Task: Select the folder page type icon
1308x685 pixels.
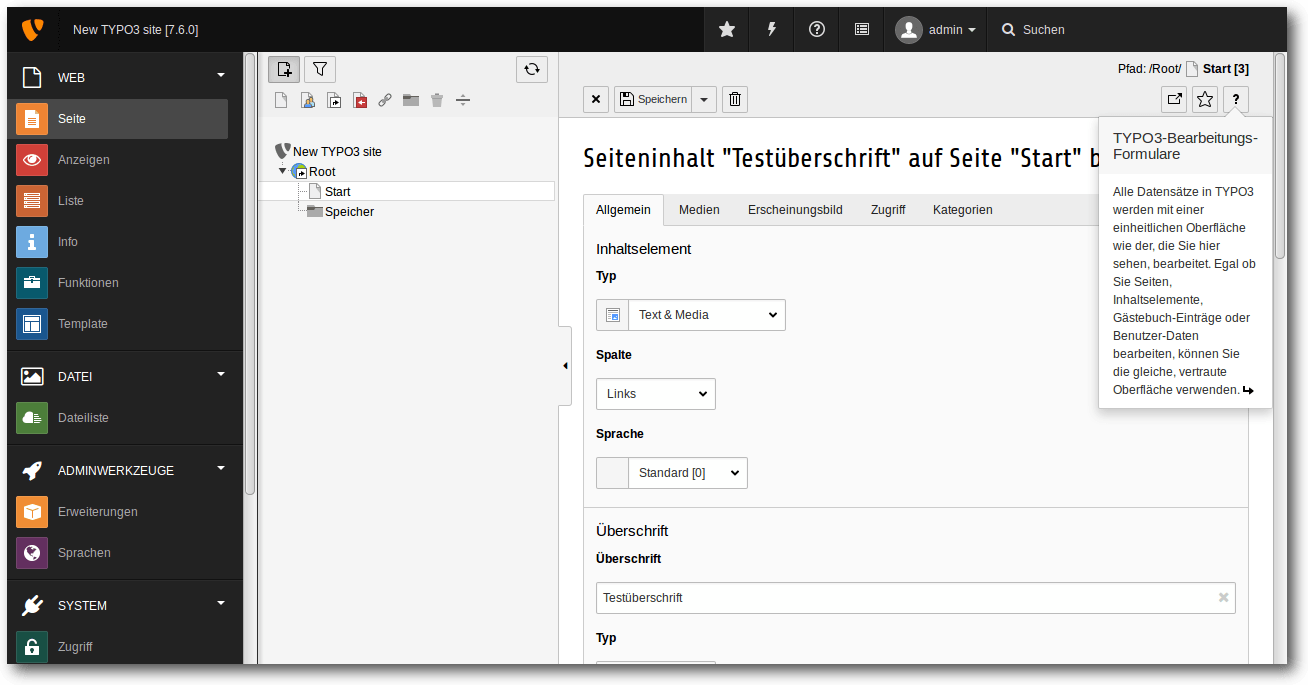Action: click(411, 100)
